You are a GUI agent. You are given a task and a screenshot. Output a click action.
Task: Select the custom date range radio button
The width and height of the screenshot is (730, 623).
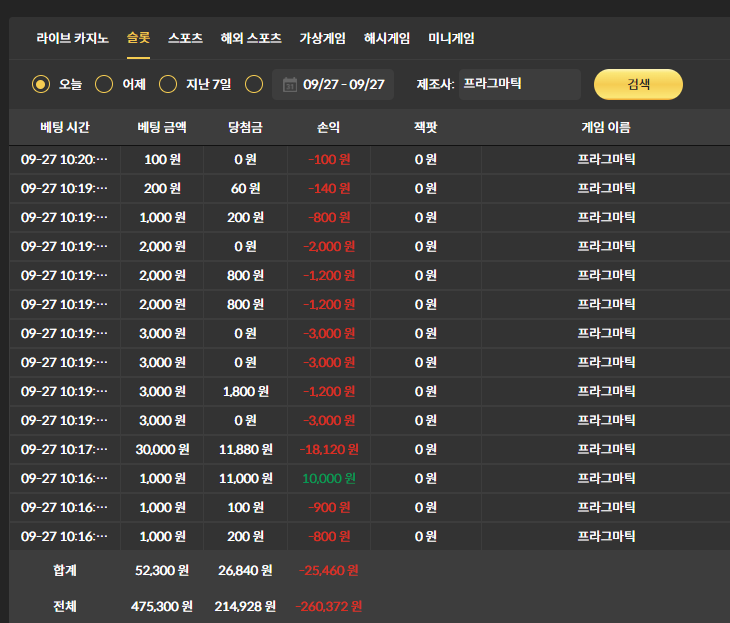[254, 85]
